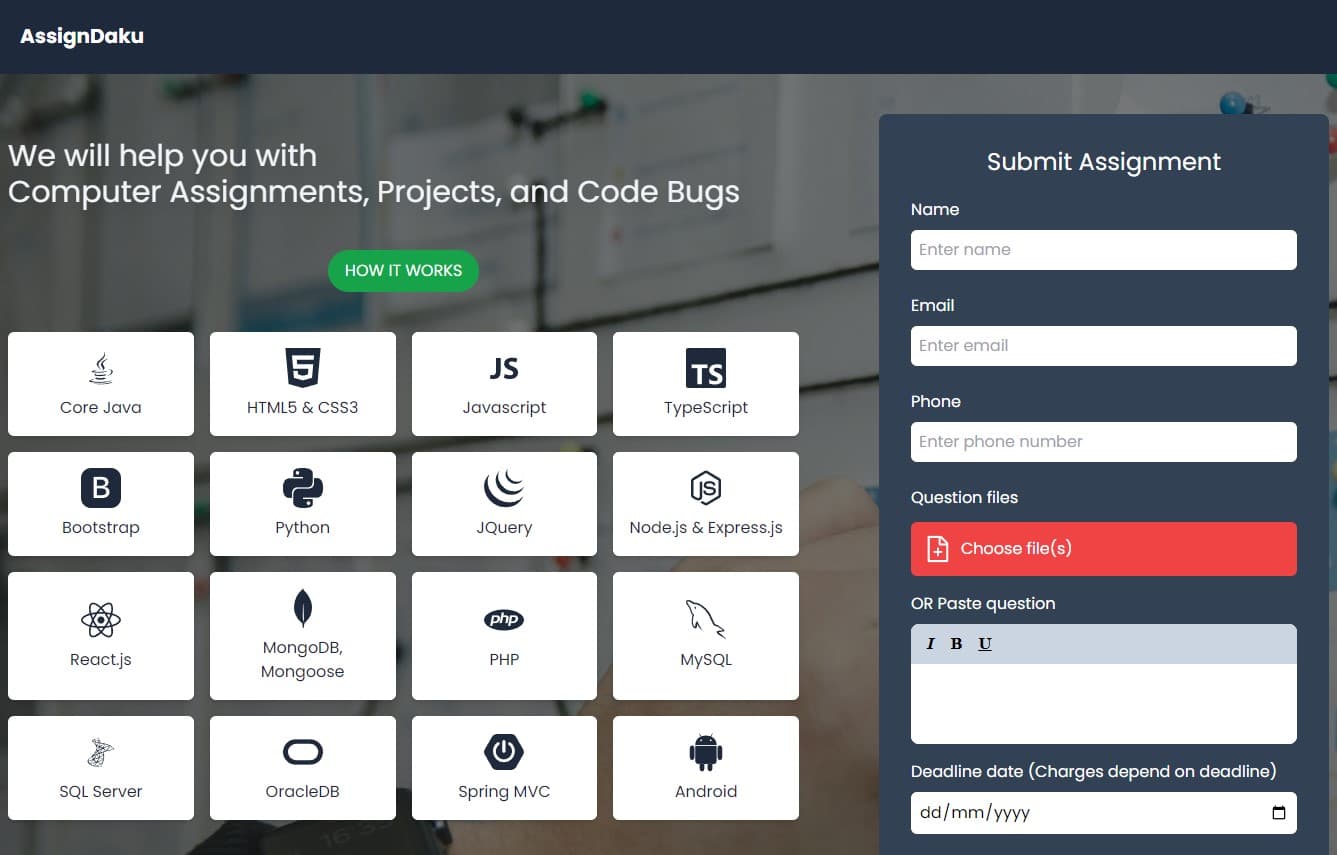Click the Python logo icon
This screenshot has height=855, width=1337.
point(302,489)
